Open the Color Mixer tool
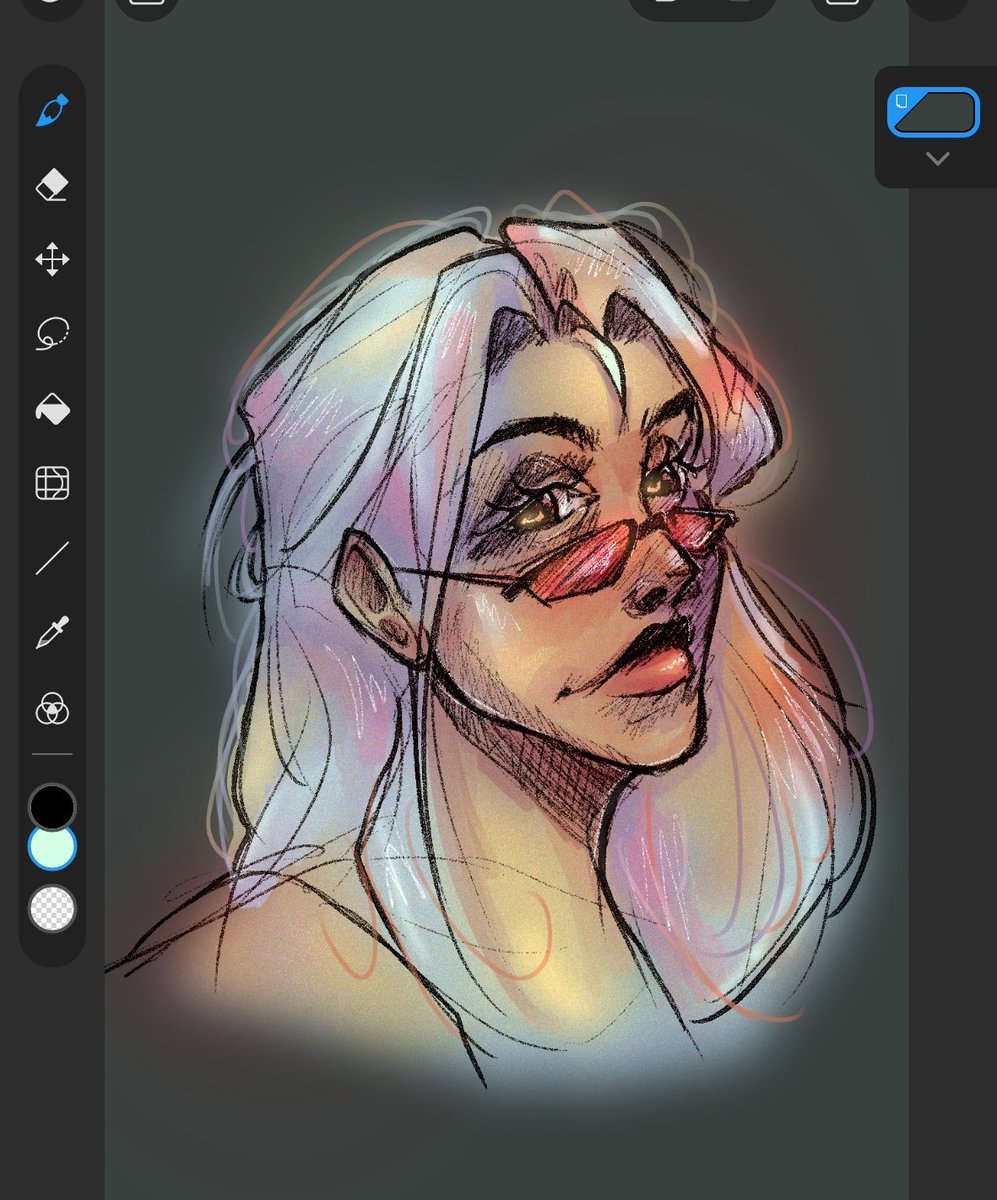The width and height of the screenshot is (997, 1200). point(52,710)
